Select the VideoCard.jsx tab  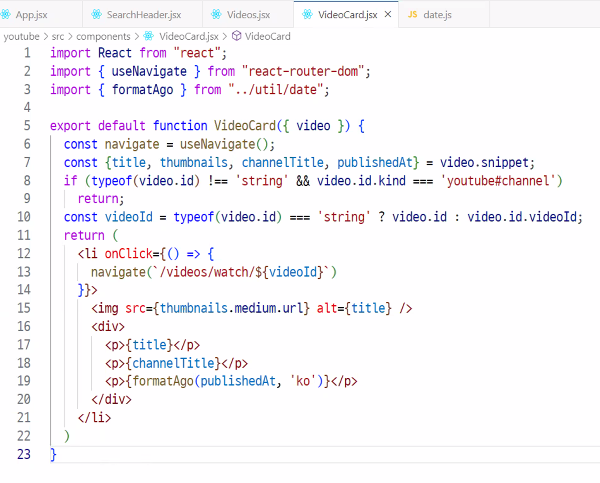tap(347, 15)
